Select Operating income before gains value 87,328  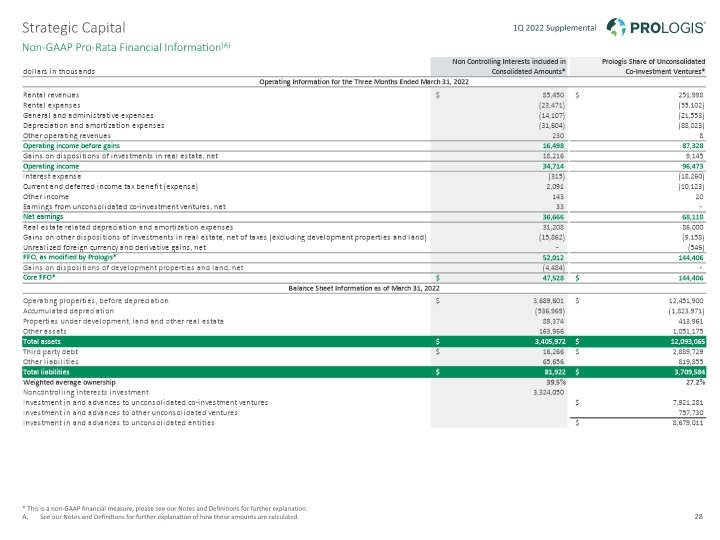pos(693,146)
